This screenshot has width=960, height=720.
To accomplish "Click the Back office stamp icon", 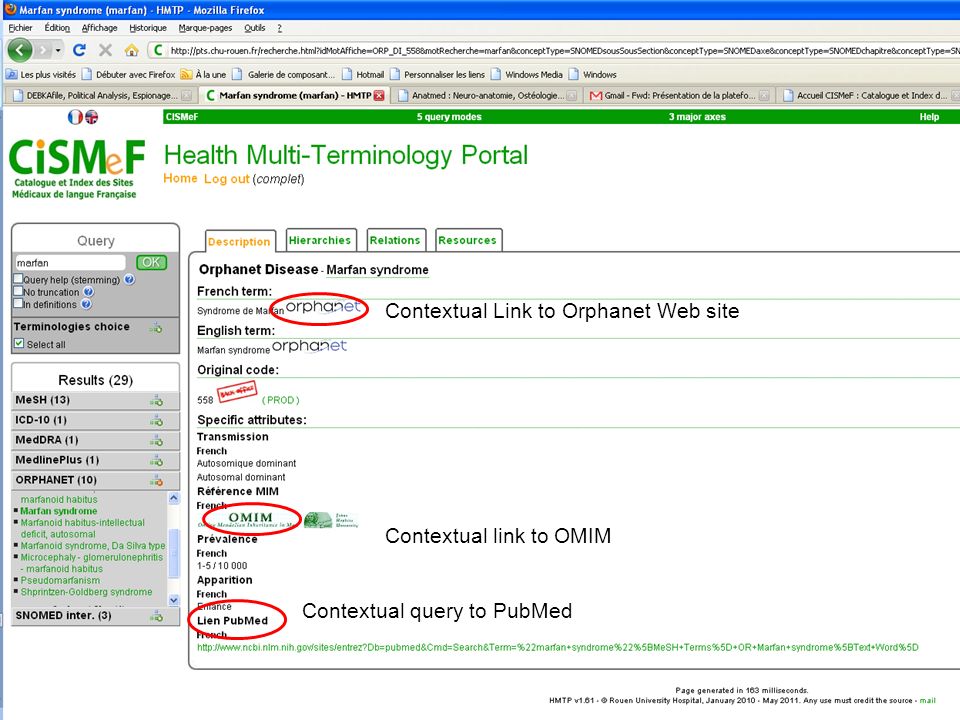I will click(x=237, y=392).
